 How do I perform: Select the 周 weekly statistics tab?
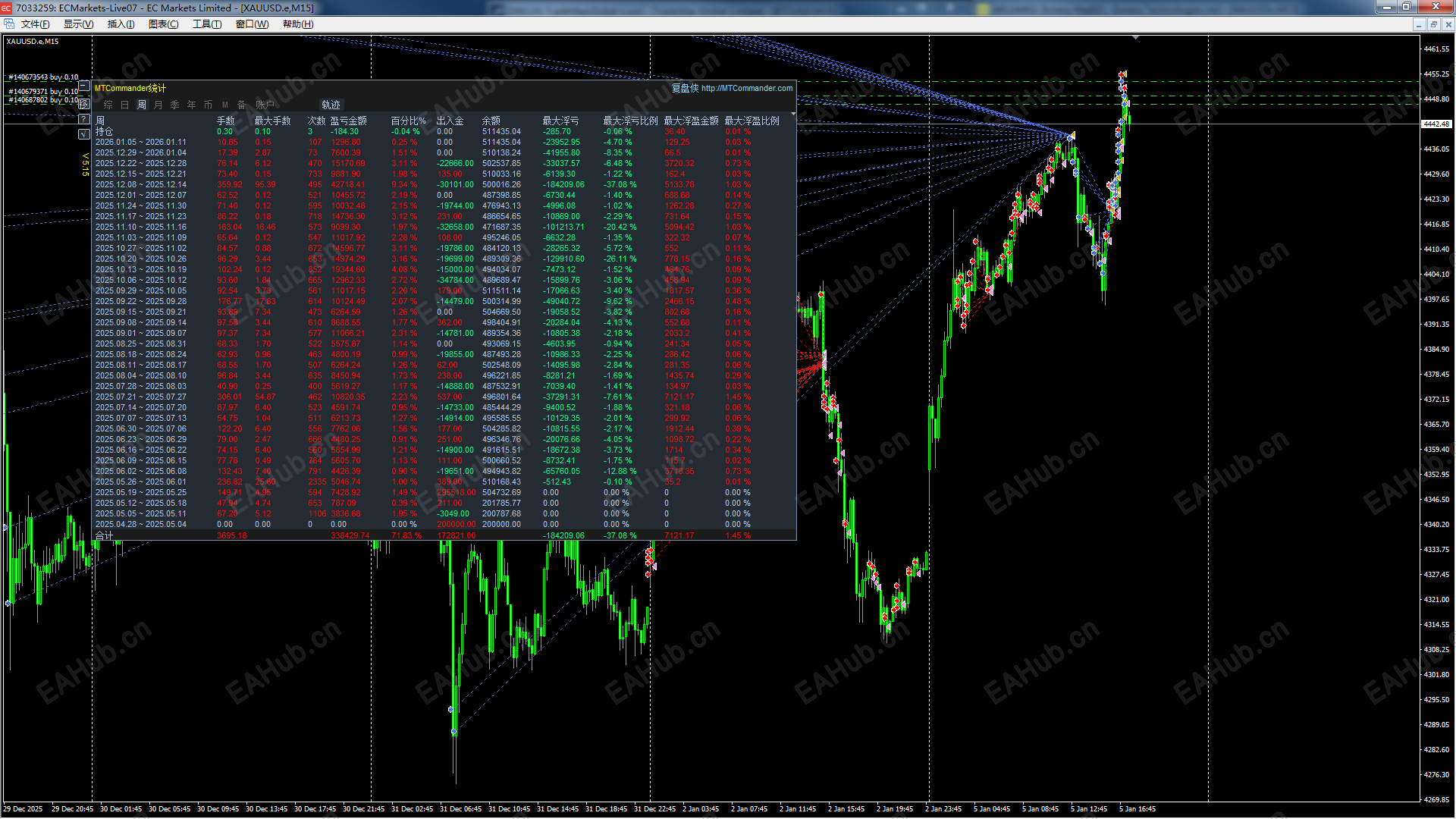[x=142, y=105]
